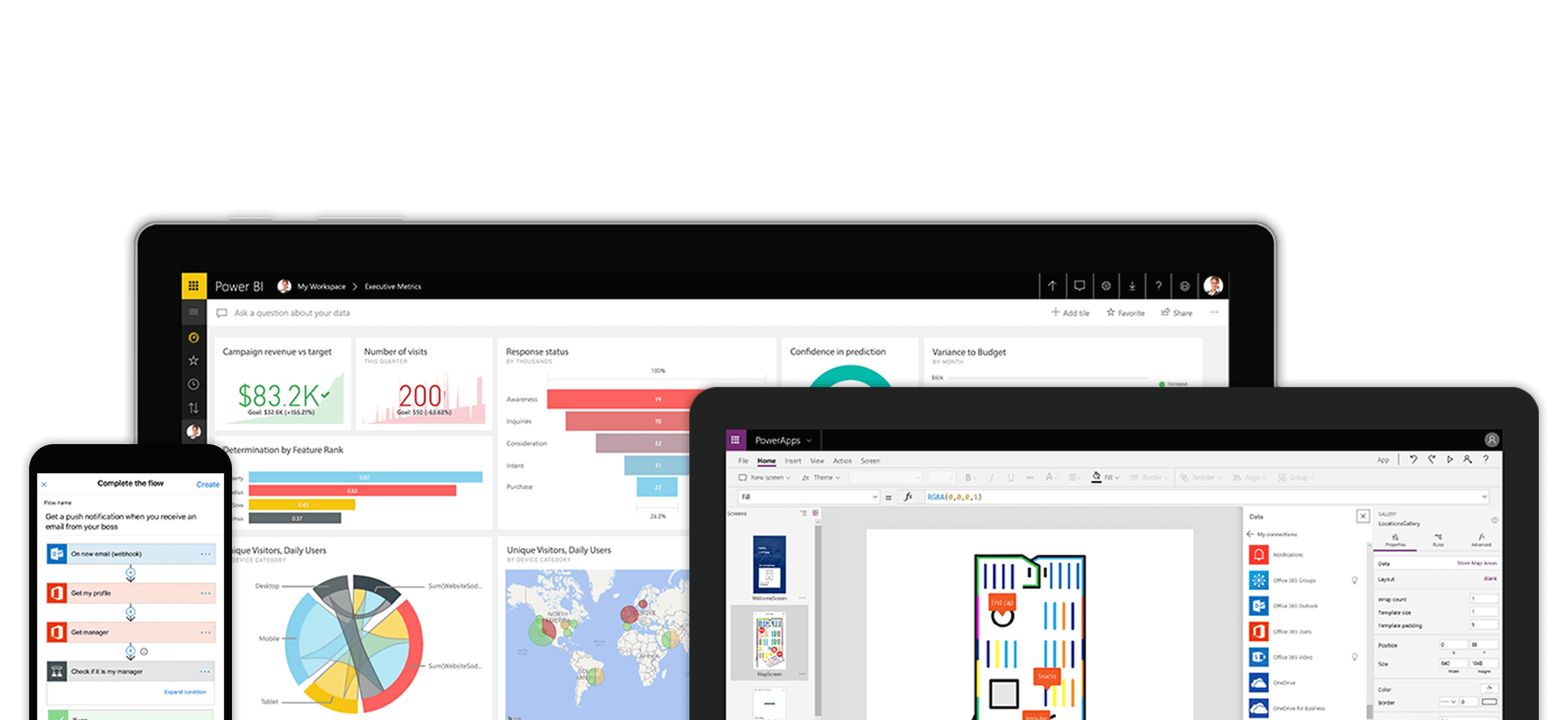
Task: Close the Complete the flow screen
Action: coord(44,485)
